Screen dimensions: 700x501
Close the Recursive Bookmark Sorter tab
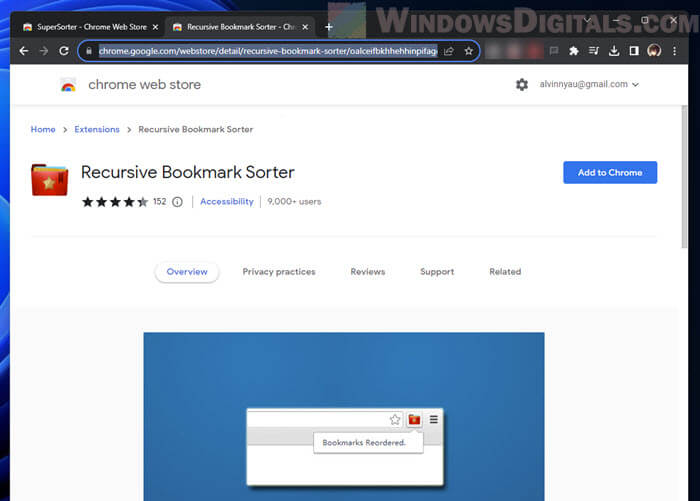(x=305, y=27)
